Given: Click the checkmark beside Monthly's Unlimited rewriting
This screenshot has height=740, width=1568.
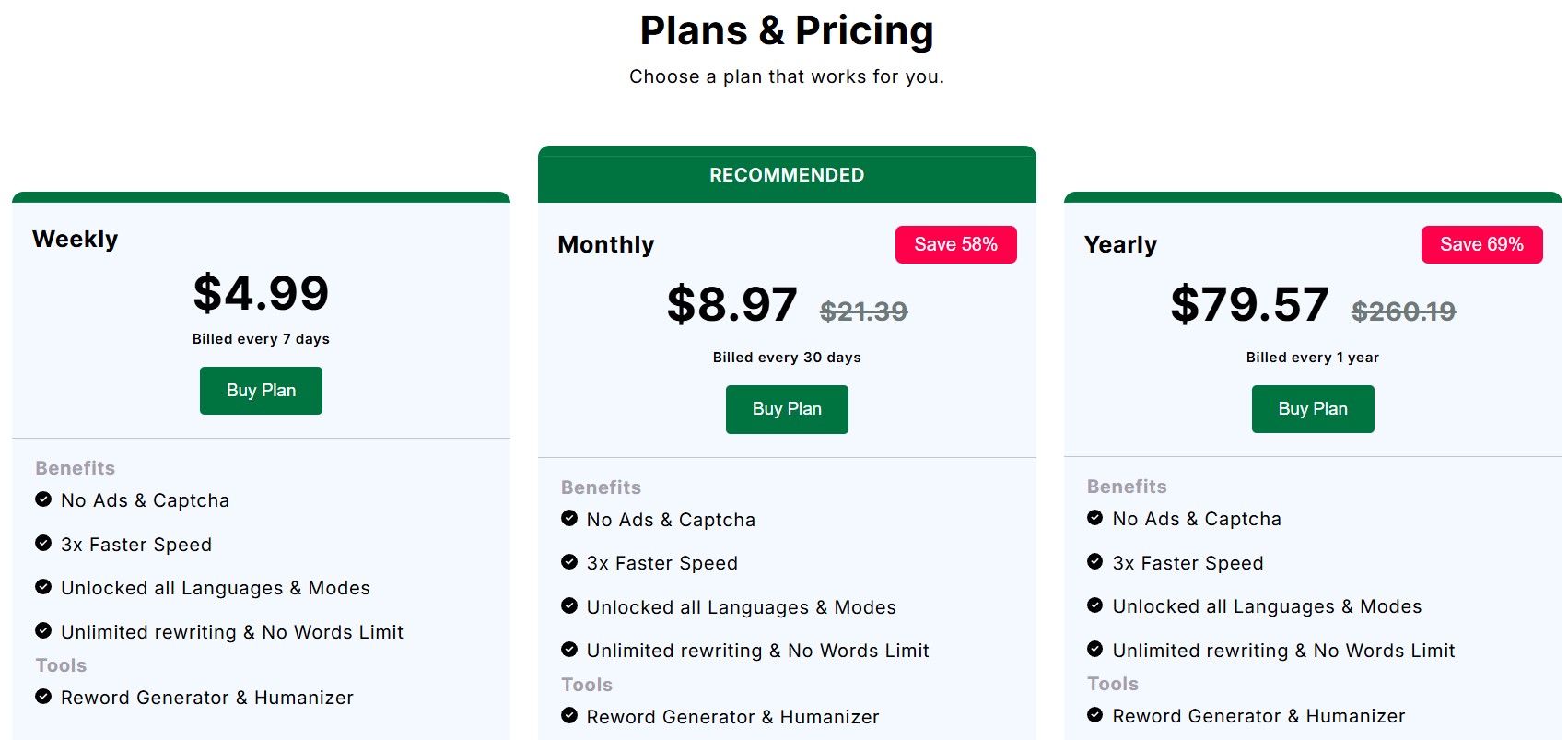Looking at the screenshot, I should [568, 649].
